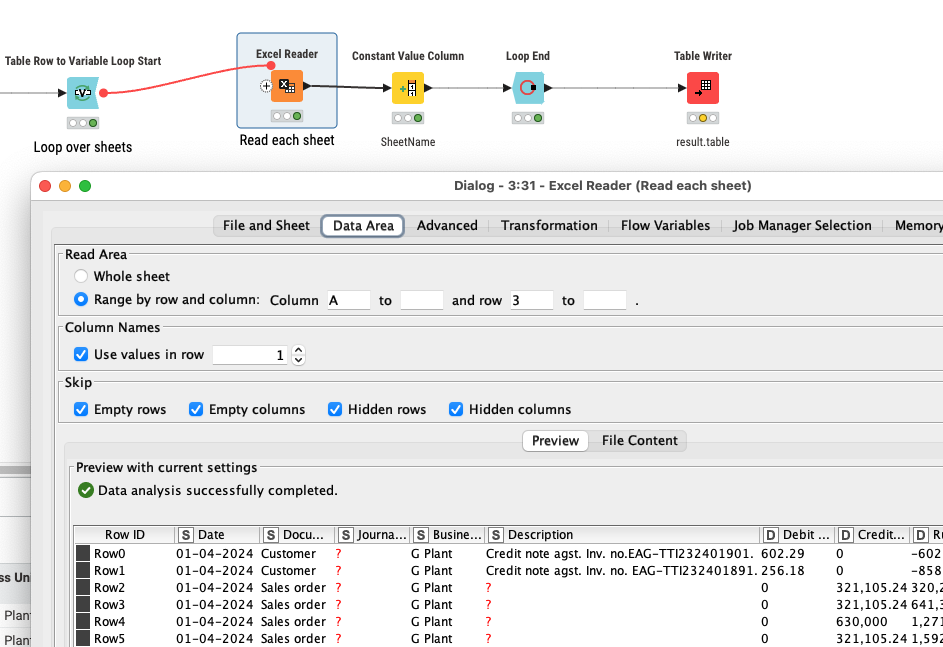Viewport: 943px width, 647px height.
Task: Click the status lights under Constant Value Column
Action: (408, 118)
